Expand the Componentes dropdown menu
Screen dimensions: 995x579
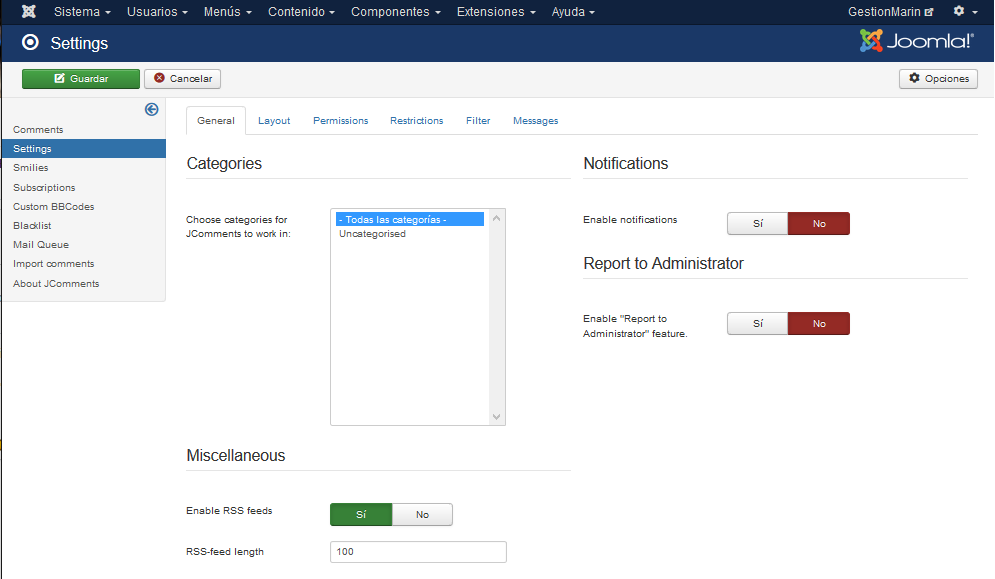pyautogui.click(x=396, y=12)
